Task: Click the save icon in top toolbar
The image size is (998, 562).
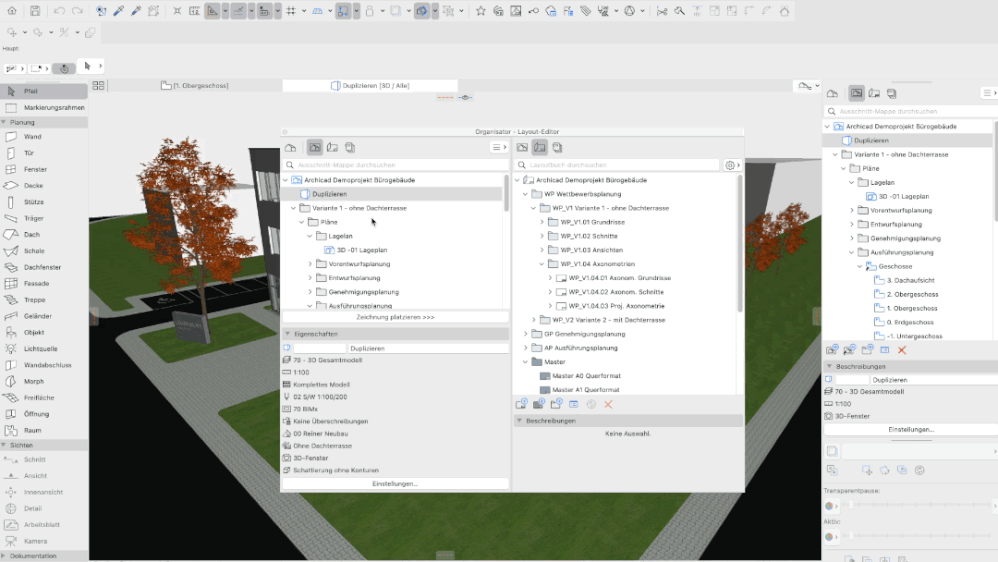Action: [36, 11]
